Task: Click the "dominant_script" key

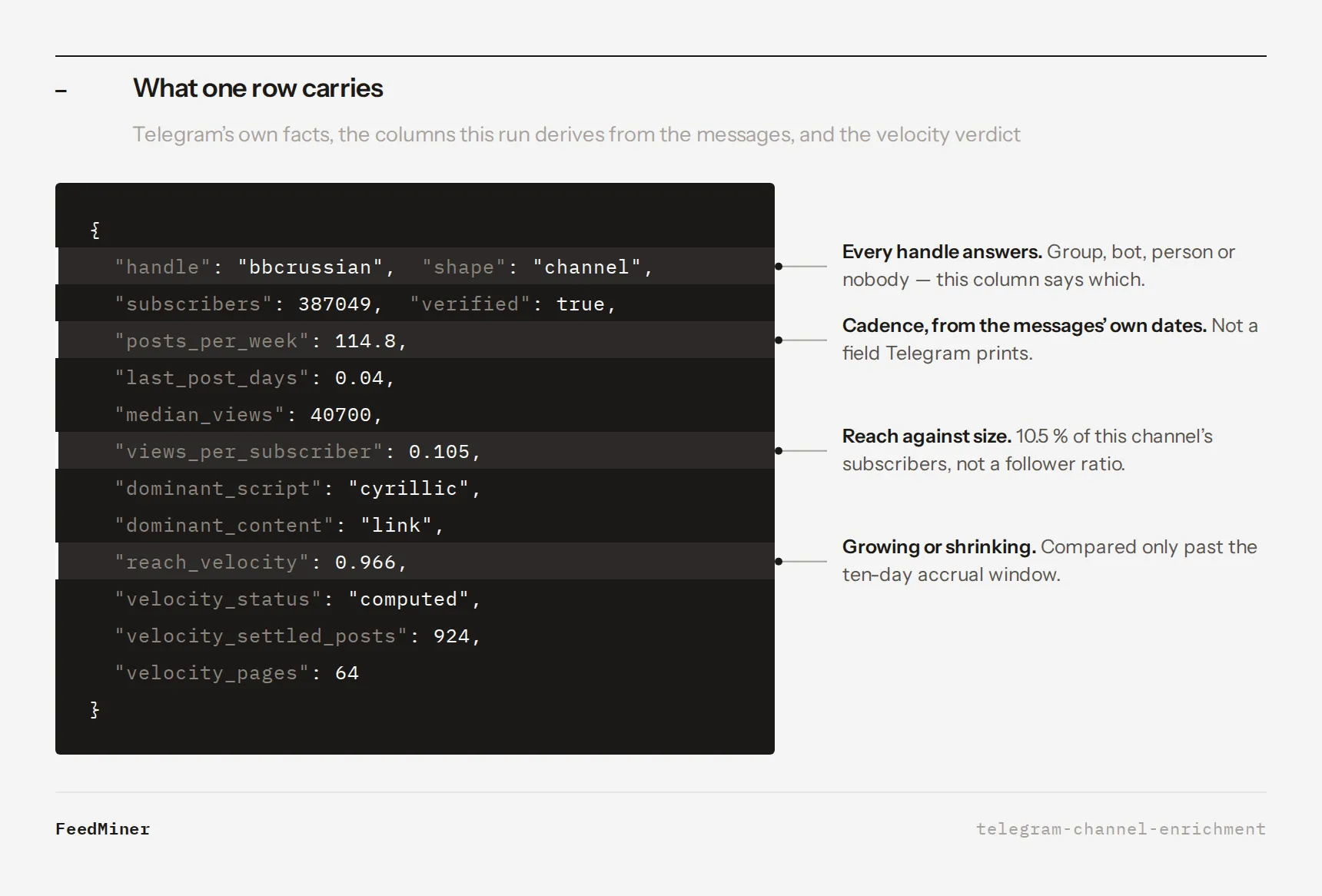Action: [218, 488]
